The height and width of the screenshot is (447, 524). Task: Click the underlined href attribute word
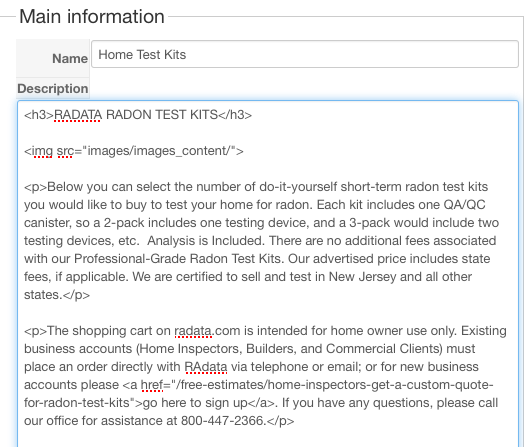(x=152, y=385)
